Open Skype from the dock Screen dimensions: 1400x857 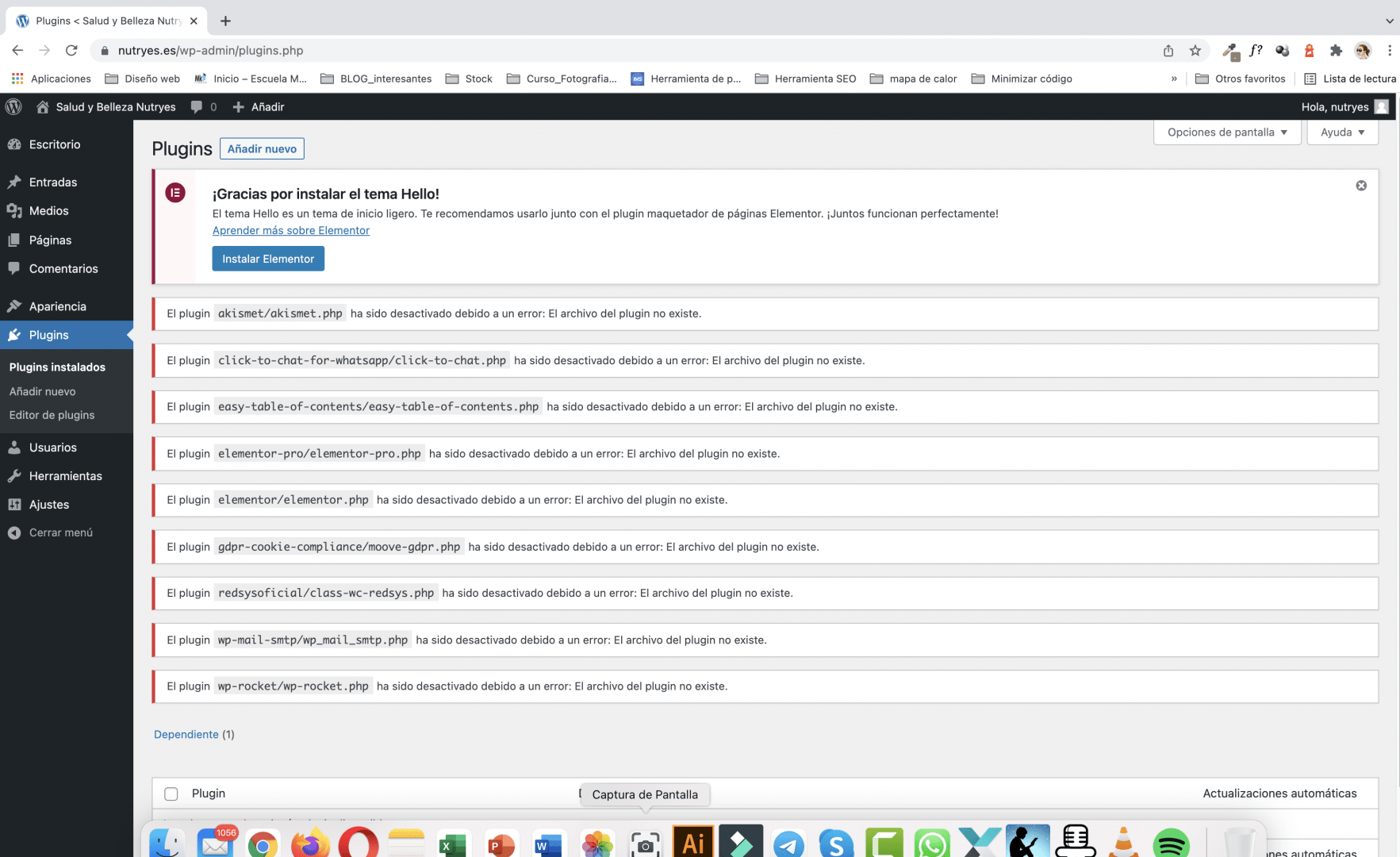(836, 844)
